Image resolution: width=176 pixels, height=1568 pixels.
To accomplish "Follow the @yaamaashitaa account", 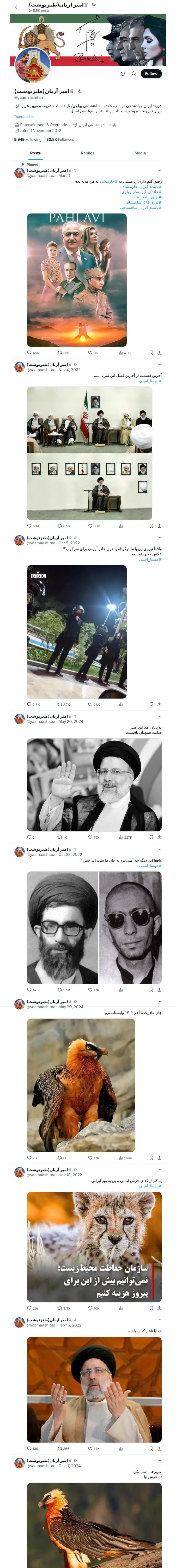I will (x=151, y=74).
